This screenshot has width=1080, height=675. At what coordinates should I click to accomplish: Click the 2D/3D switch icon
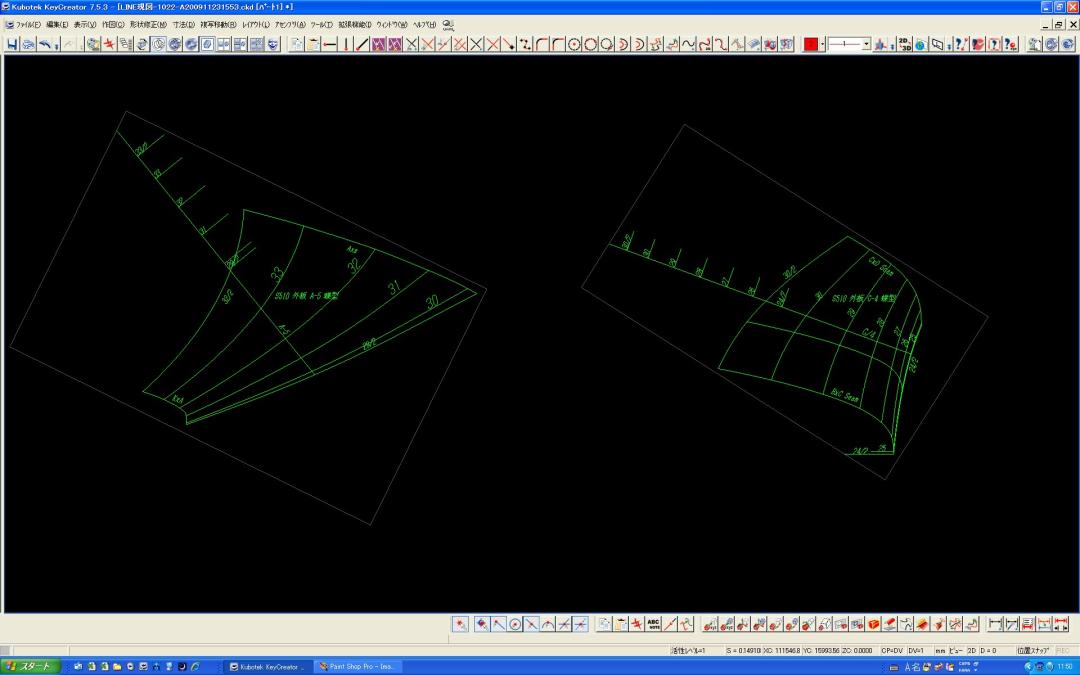(x=904, y=44)
